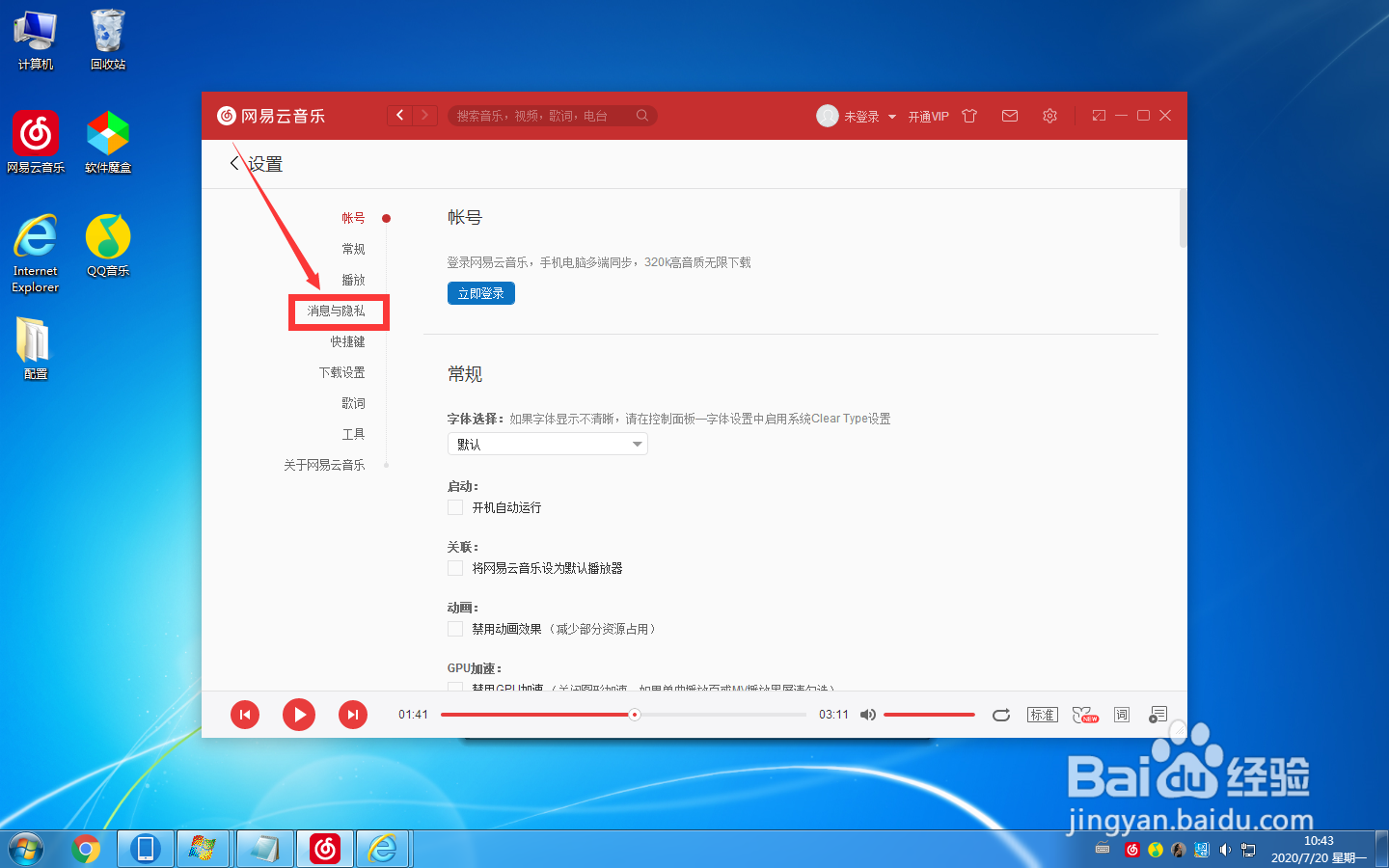Open the playlist queue icon
The width and height of the screenshot is (1389, 868).
1157,715
